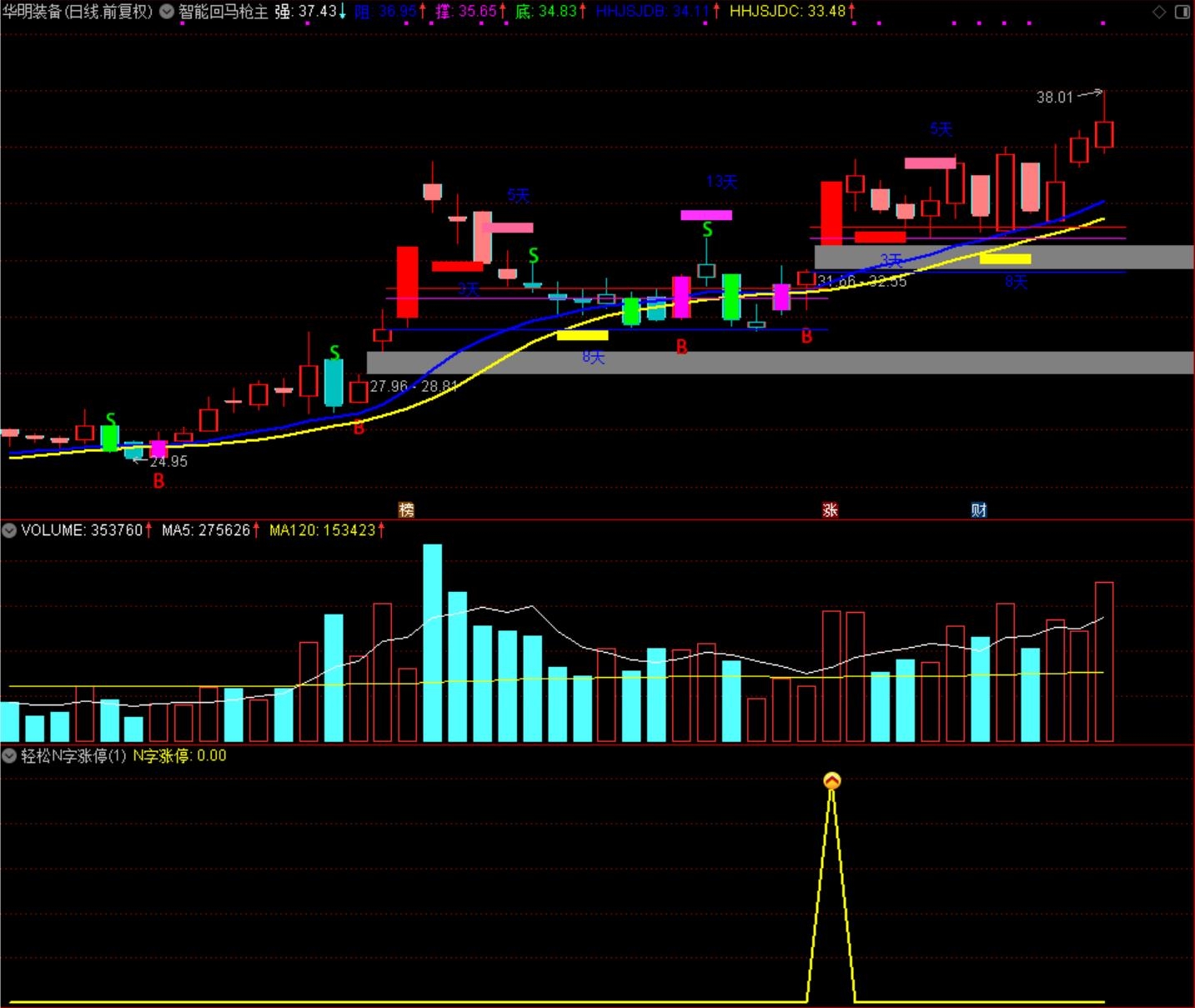Click the 38.01 high price label
The image size is (1195, 1008).
(x=1054, y=98)
